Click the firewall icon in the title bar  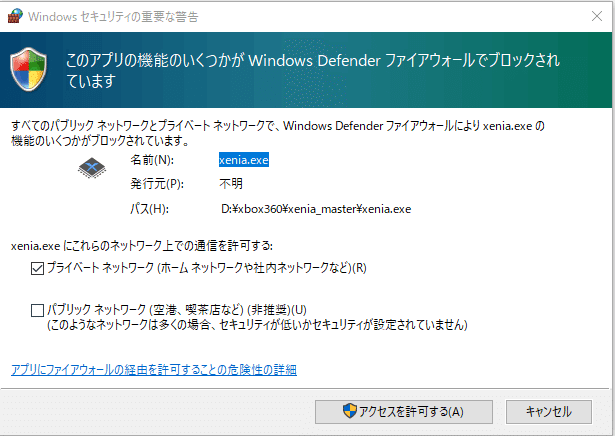tap(15, 16)
